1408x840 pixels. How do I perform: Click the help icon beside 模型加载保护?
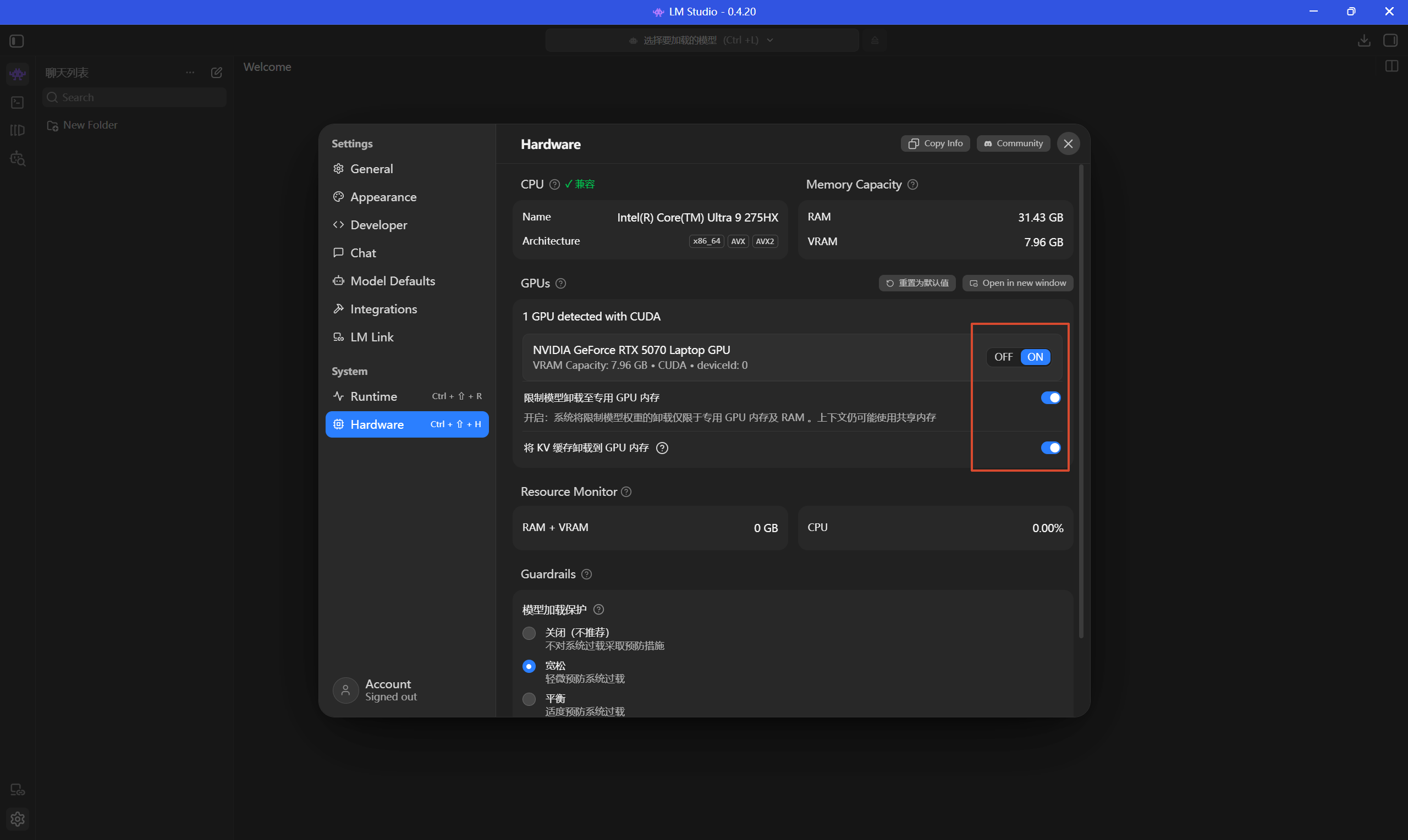pyautogui.click(x=598, y=610)
